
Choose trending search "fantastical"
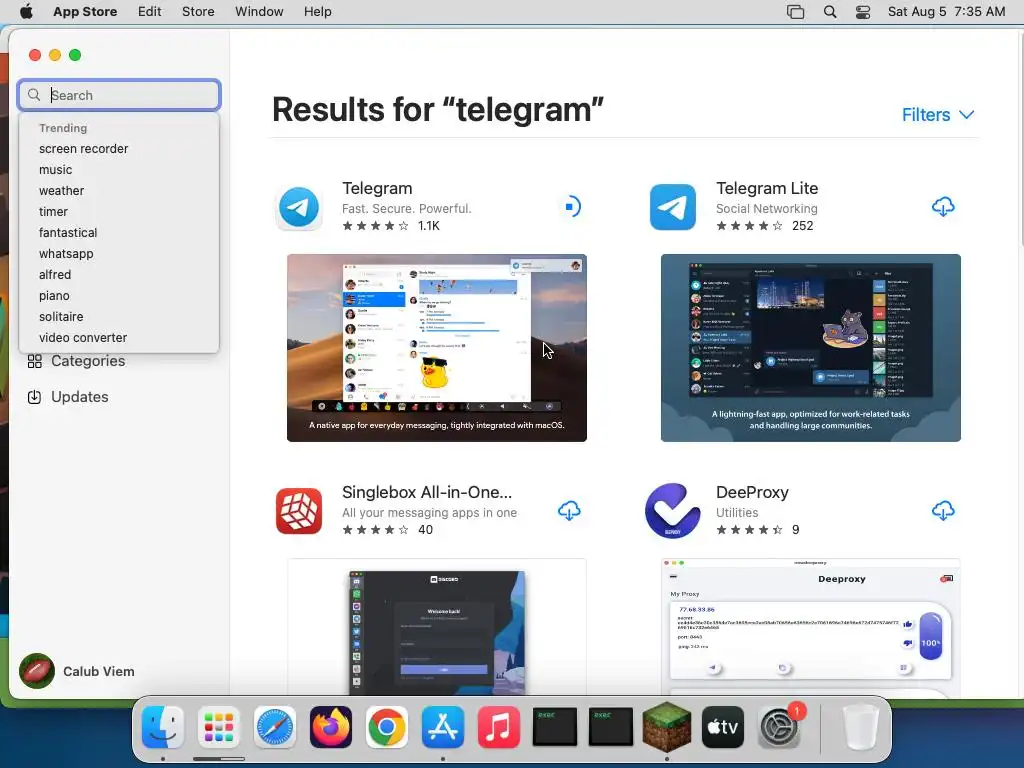coord(68,232)
